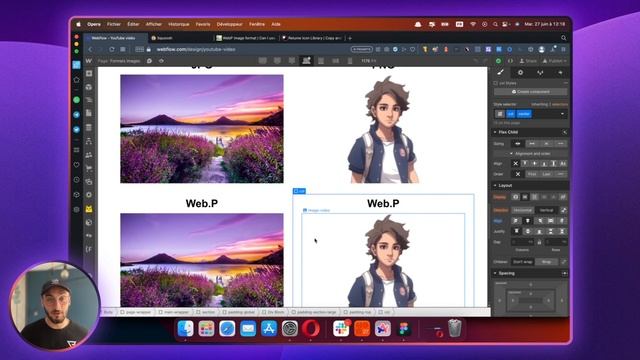Open the Développeur menu

[229, 24]
